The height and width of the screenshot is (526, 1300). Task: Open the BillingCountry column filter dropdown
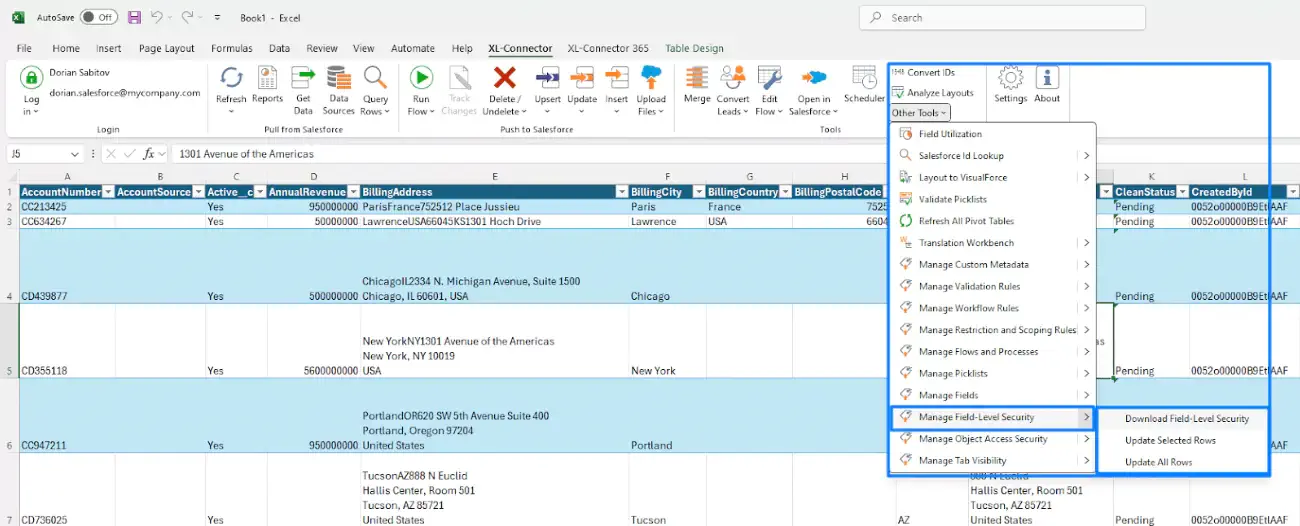click(x=786, y=192)
